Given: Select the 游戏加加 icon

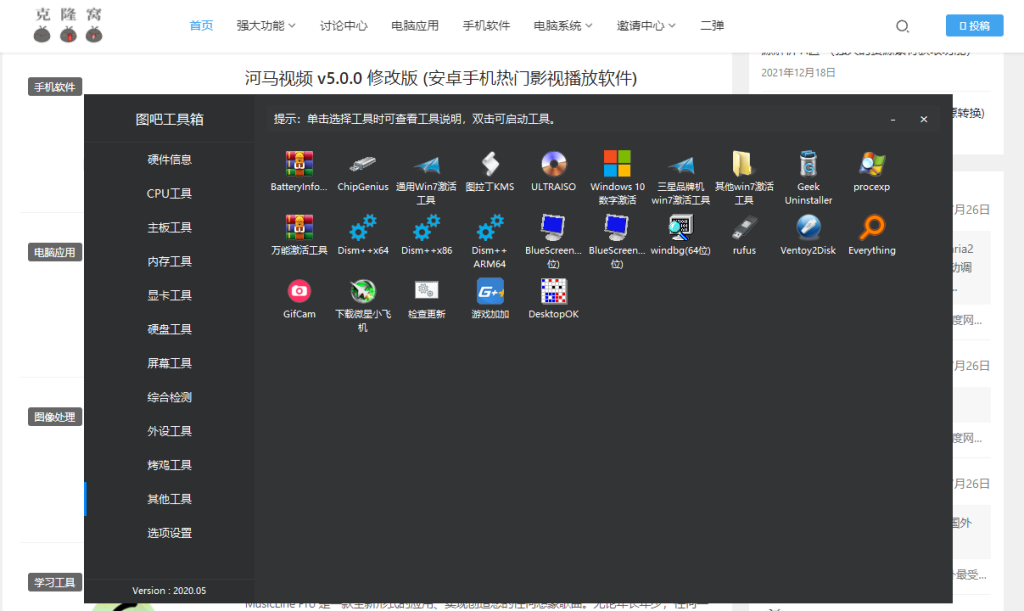Looking at the screenshot, I should [x=490, y=291].
